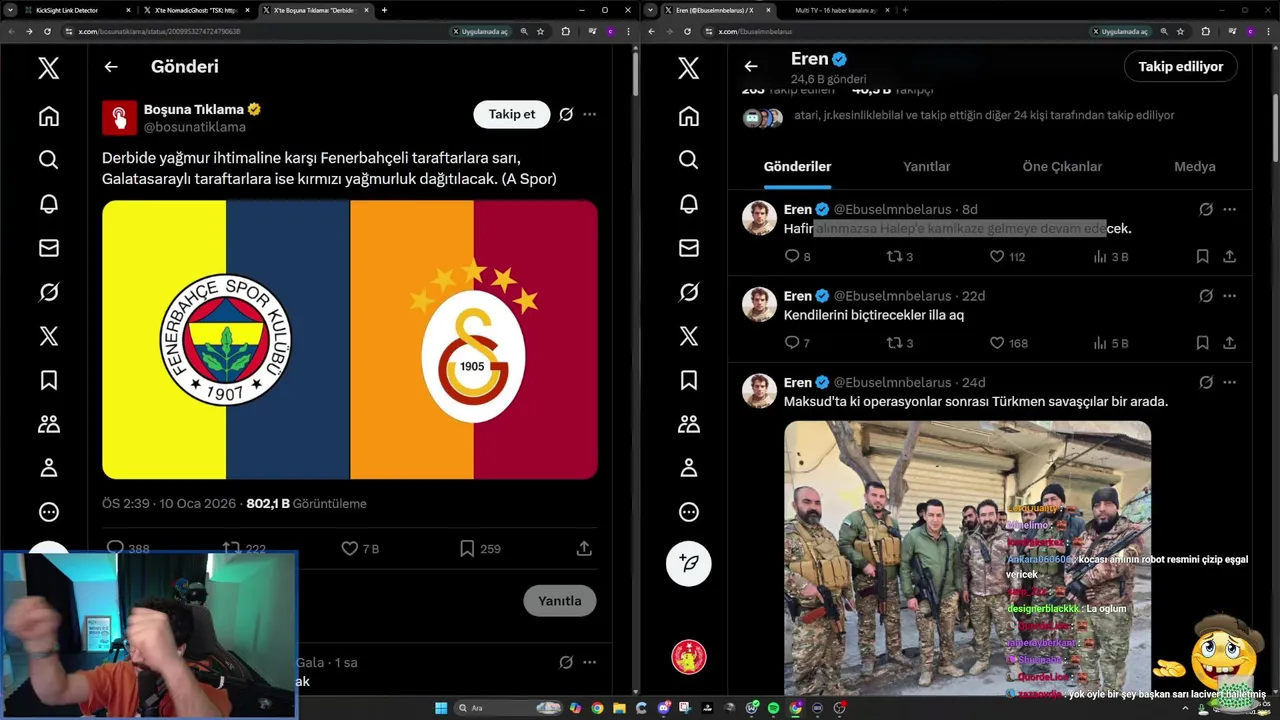The image size is (1280, 720).
Task: Bookmark Eren's Halep kamikaze post
Action: pyautogui.click(x=1203, y=257)
